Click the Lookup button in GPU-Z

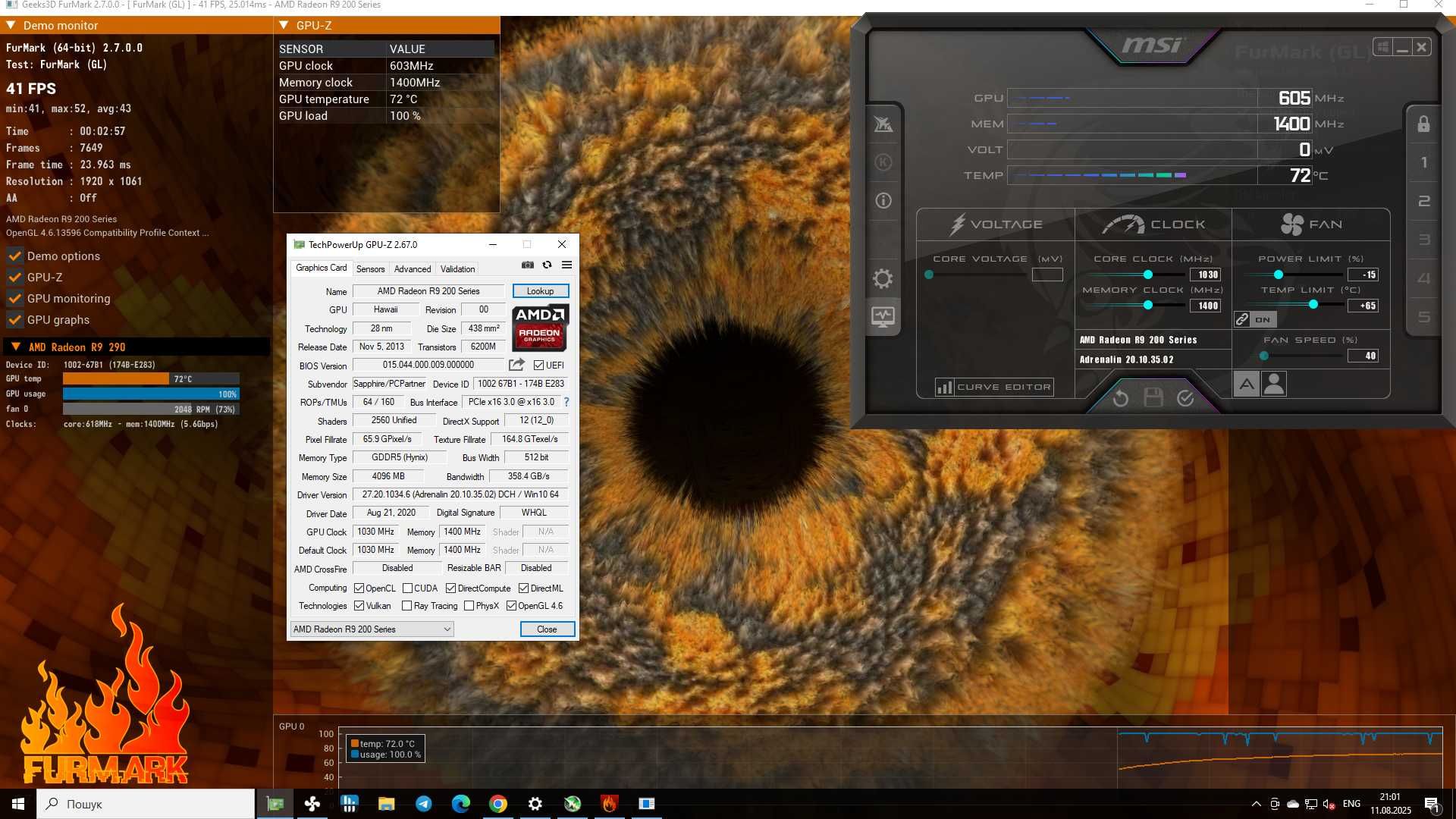tap(540, 291)
